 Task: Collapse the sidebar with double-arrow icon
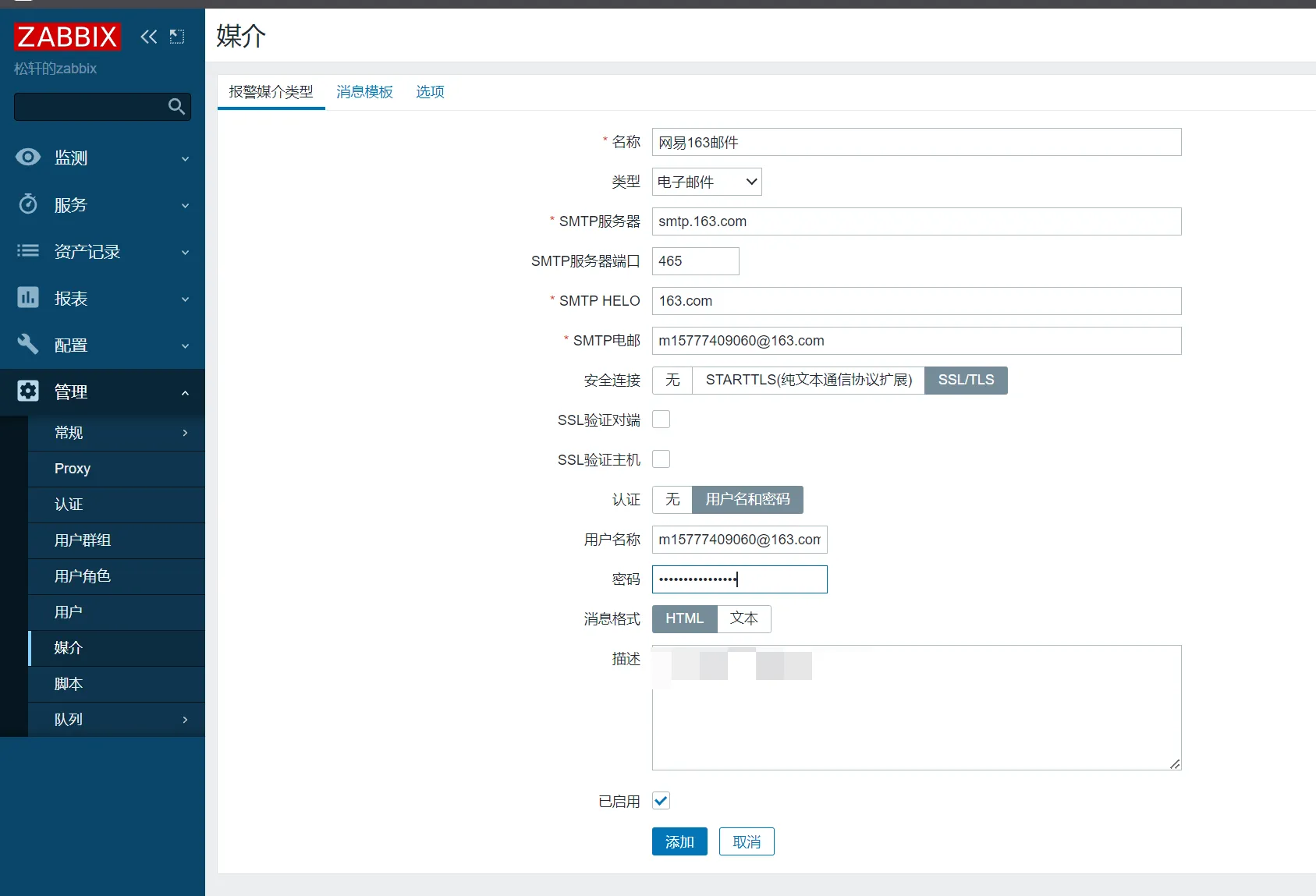[x=148, y=37]
